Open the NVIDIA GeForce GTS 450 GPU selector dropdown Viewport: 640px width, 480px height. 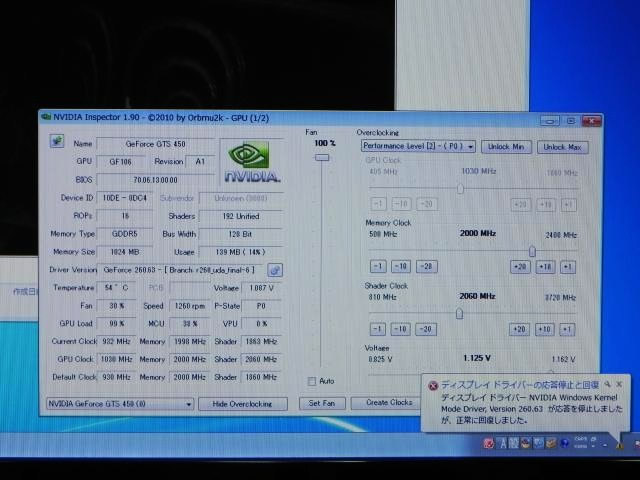tap(120, 404)
